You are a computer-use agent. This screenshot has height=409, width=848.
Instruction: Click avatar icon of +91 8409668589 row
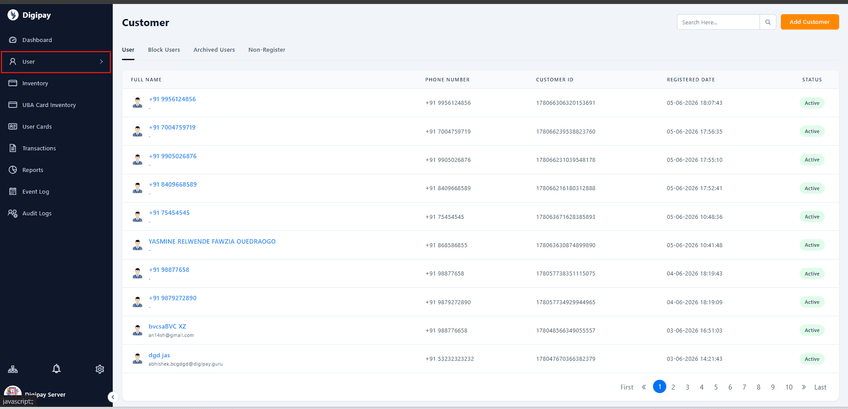pos(137,188)
